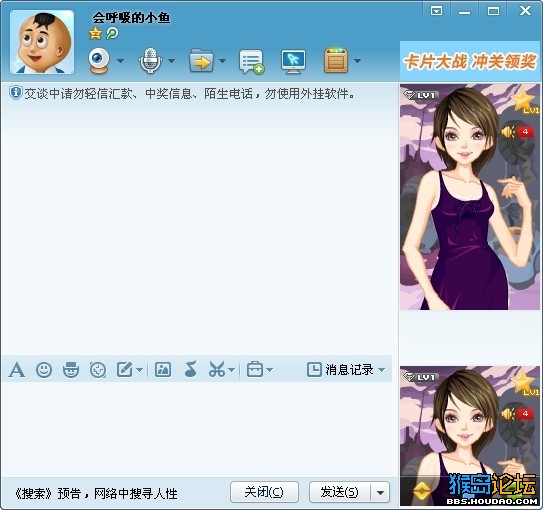Image resolution: width=543 pixels, height=510 pixels.
Task: Send a window shake icon
Action: click(x=98, y=370)
